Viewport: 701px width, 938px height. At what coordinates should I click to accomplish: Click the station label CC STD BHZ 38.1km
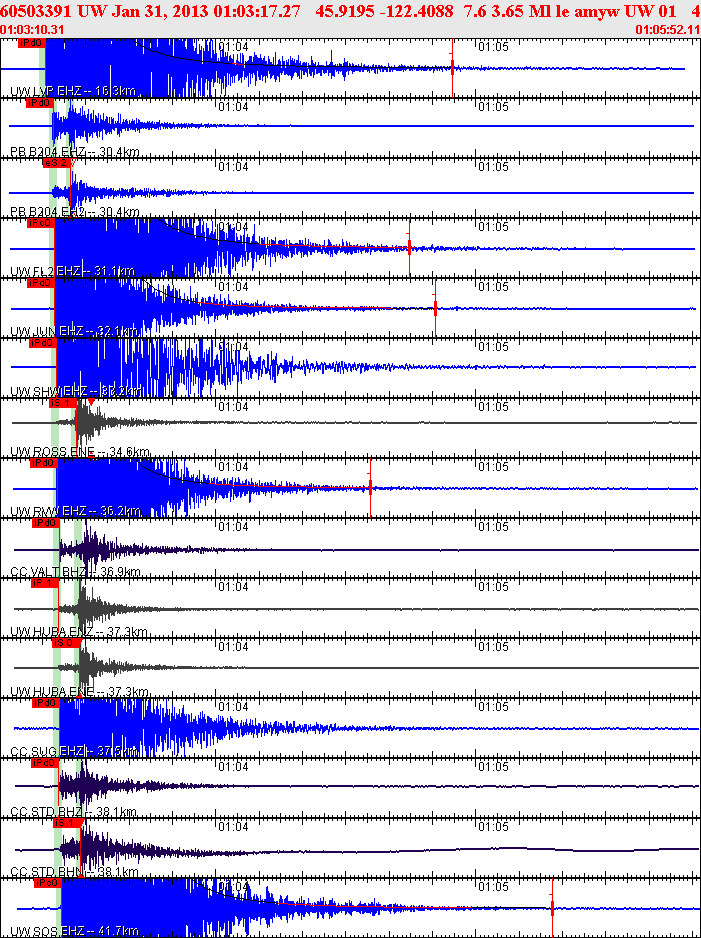point(74,812)
